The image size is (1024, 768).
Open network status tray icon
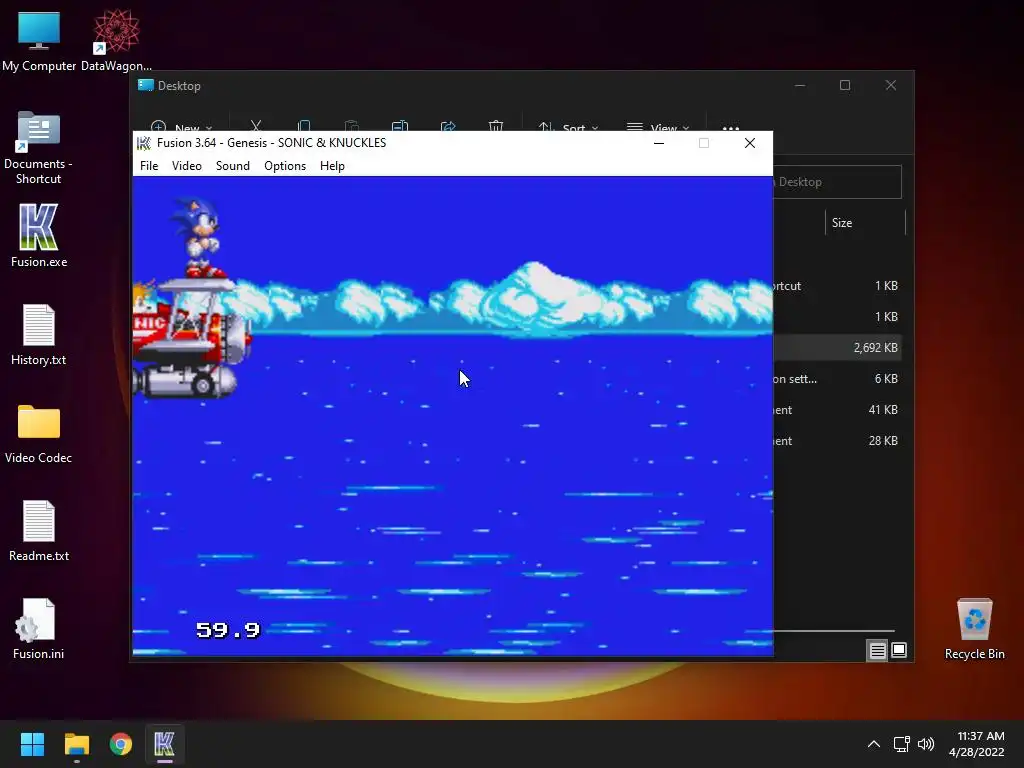tap(901, 744)
